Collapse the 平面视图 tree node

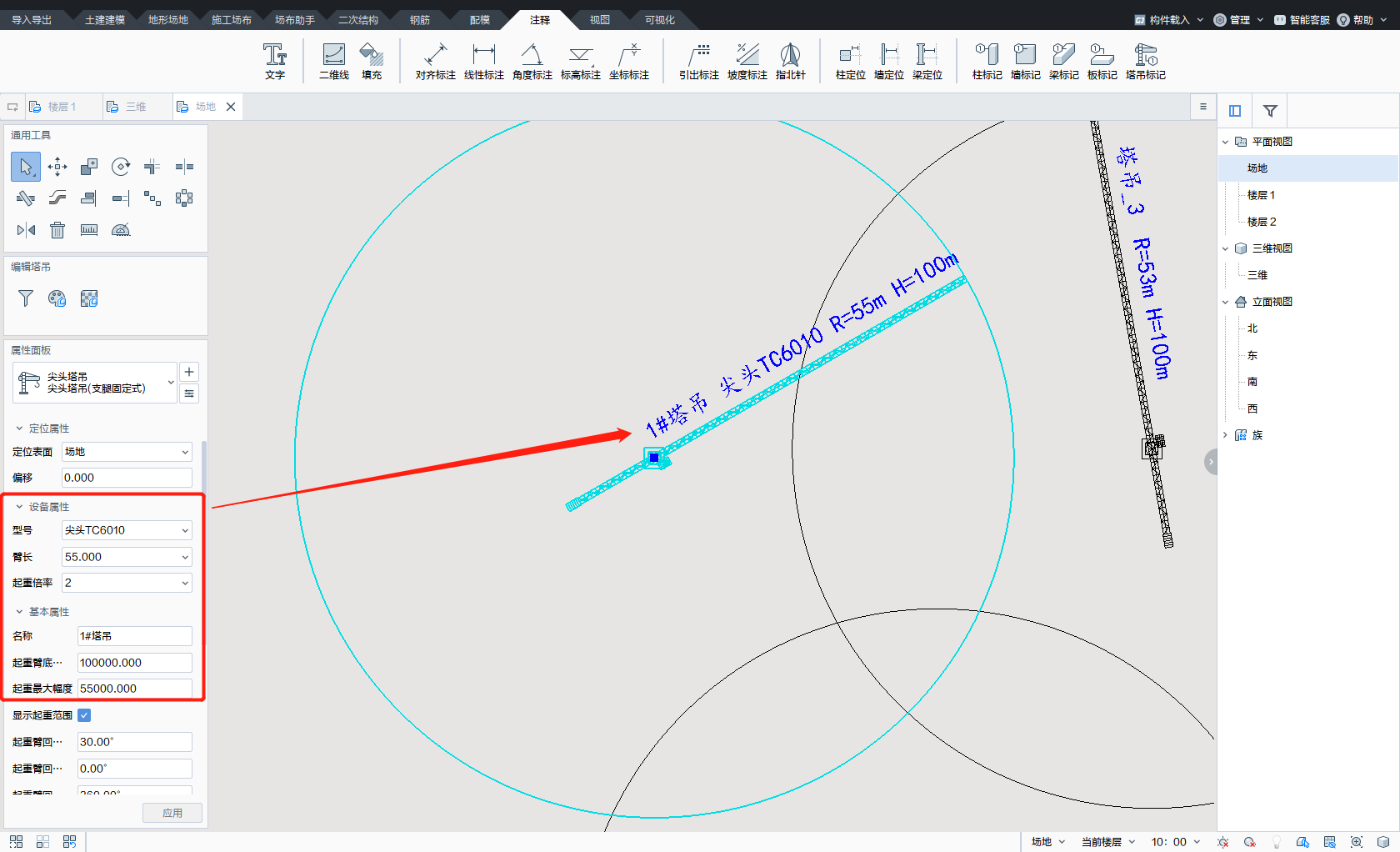pos(1225,142)
